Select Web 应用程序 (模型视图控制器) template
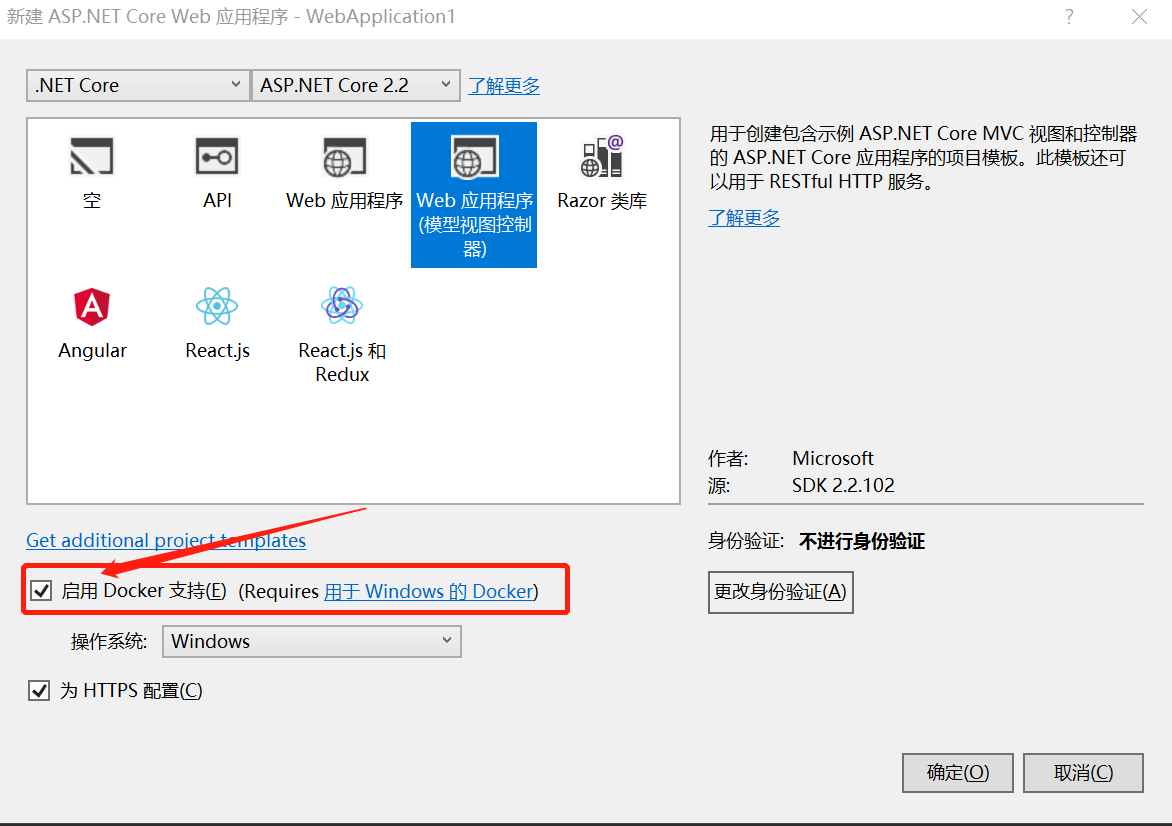 point(474,194)
